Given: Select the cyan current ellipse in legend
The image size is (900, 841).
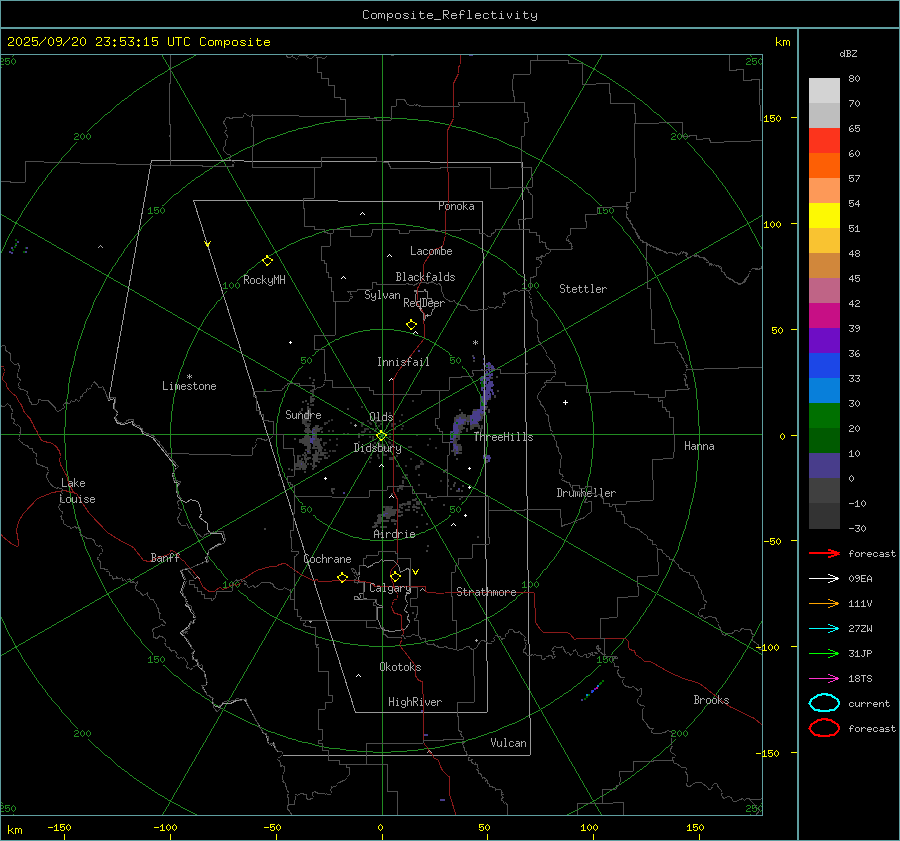Looking at the screenshot, I should [x=824, y=703].
